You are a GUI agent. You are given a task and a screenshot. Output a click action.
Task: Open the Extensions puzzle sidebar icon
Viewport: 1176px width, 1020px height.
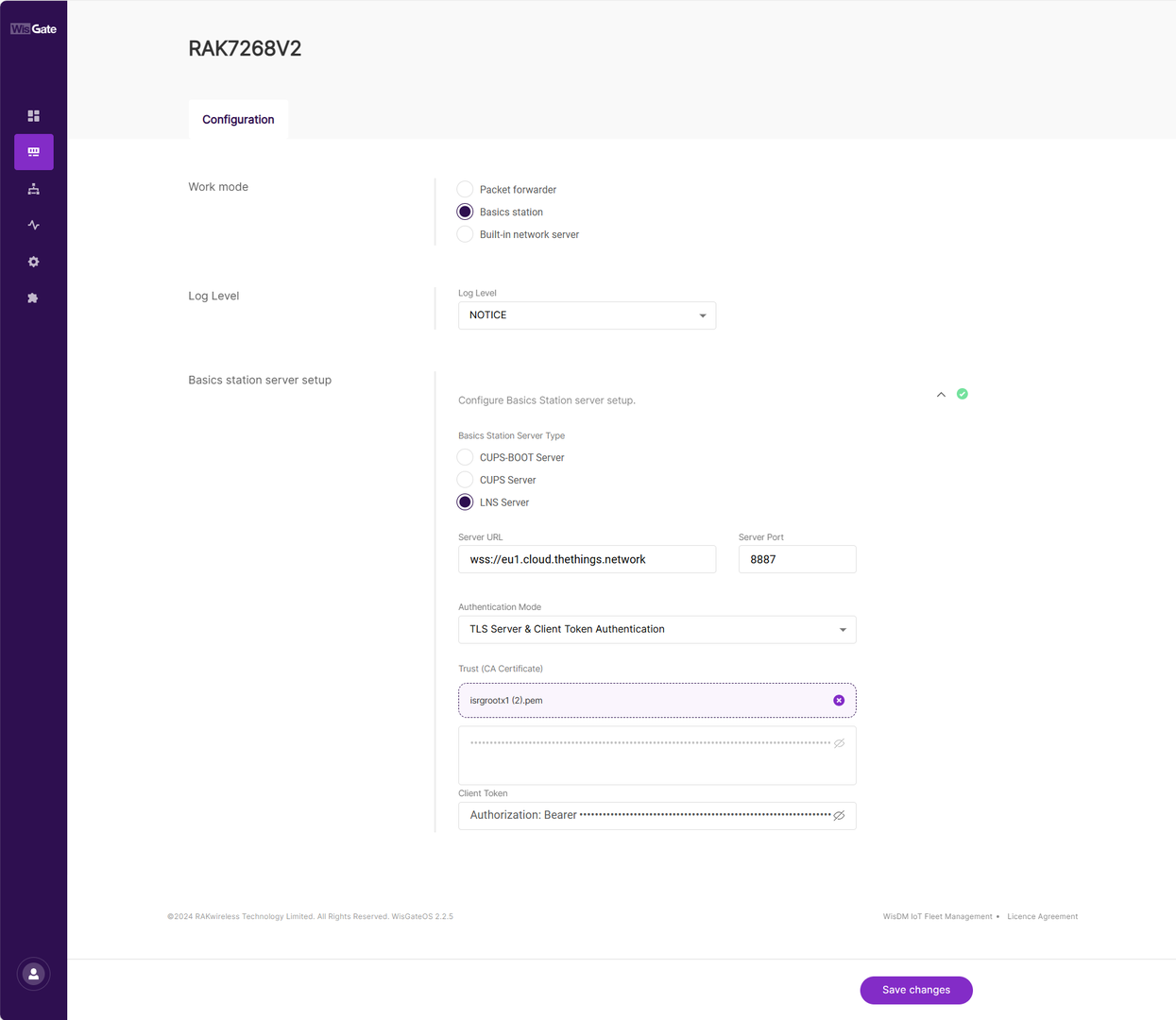(x=33, y=297)
